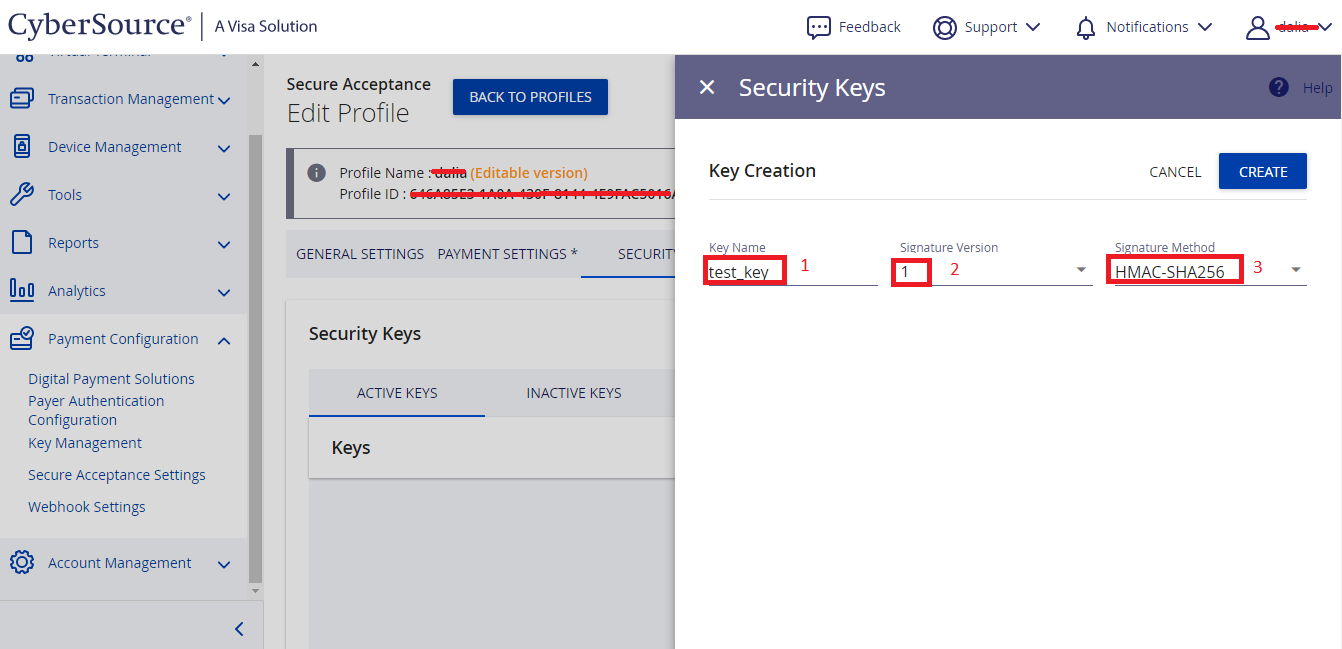This screenshot has width=1342, height=649.
Task: Expand the Notifications dropdown chevron
Action: (1205, 27)
